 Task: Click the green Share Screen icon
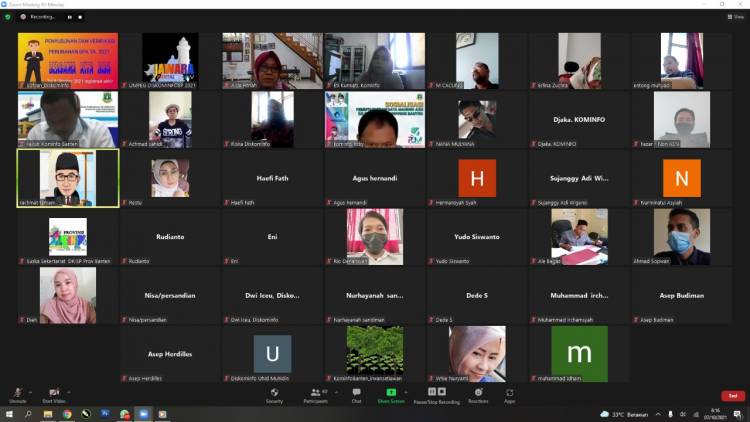pyautogui.click(x=391, y=394)
